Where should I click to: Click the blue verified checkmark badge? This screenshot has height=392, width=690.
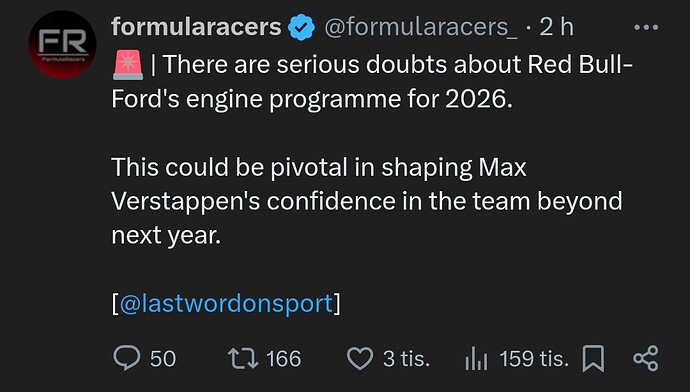[301, 27]
